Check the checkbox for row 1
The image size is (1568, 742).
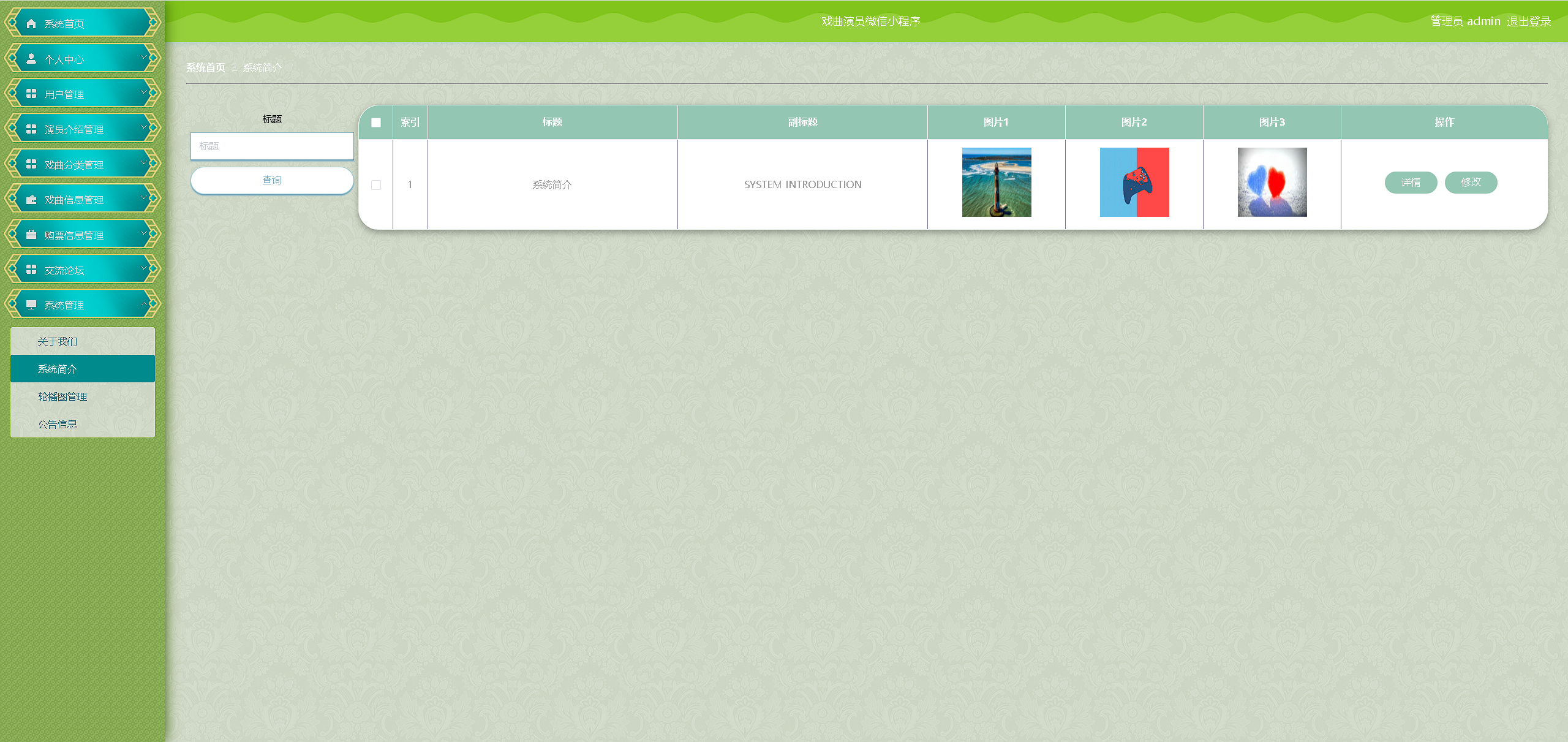click(x=376, y=185)
